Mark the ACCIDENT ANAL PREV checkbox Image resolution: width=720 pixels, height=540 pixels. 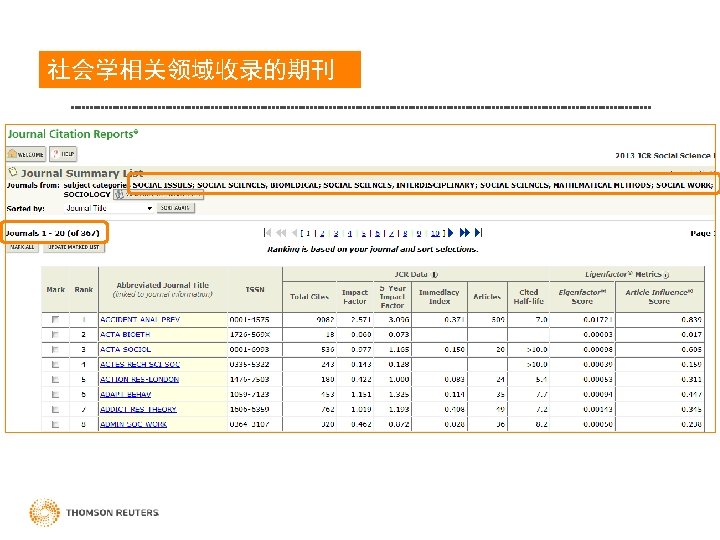(56, 320)
